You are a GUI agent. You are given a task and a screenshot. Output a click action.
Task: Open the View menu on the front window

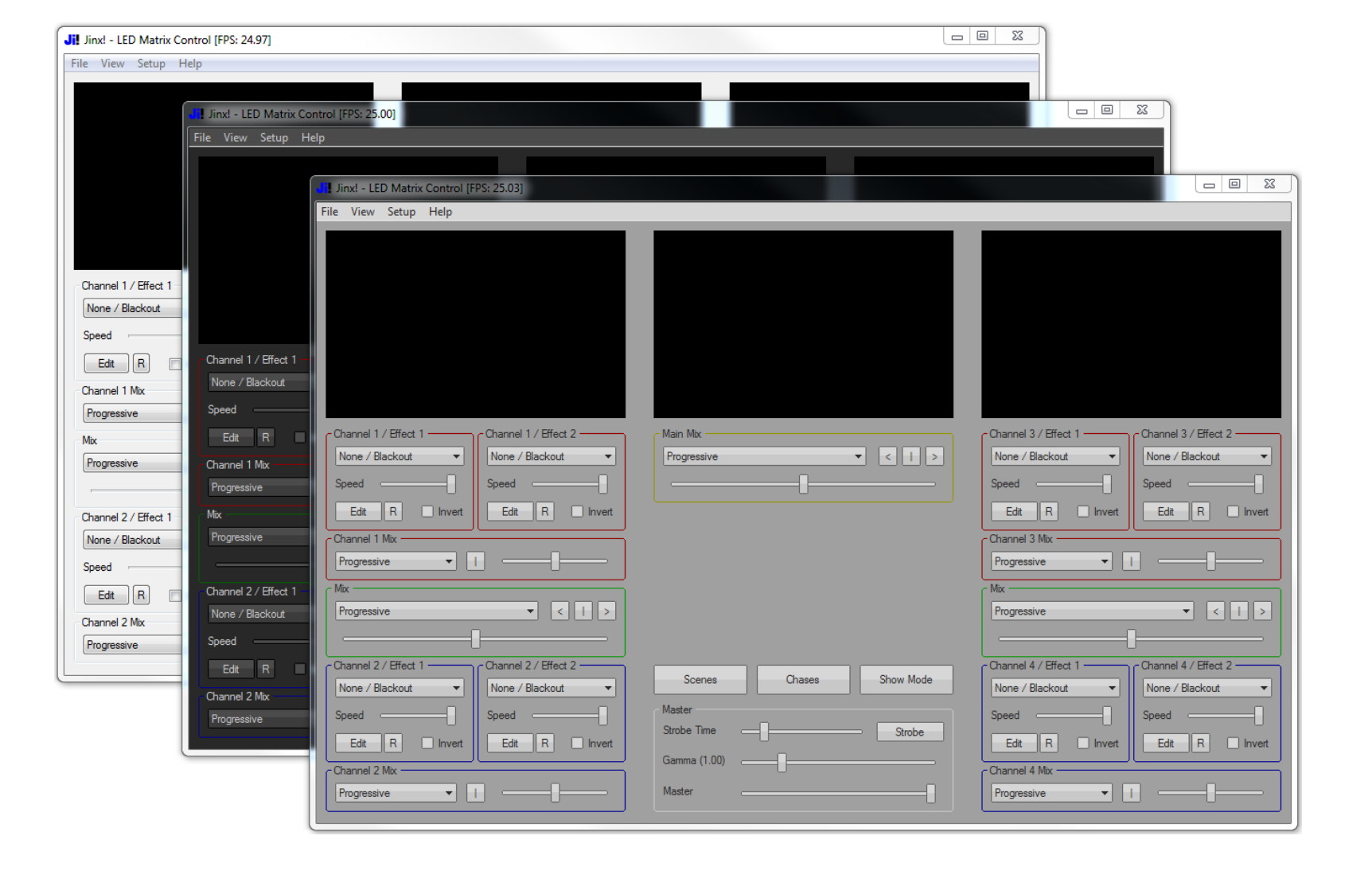click(x=363, y=212)
